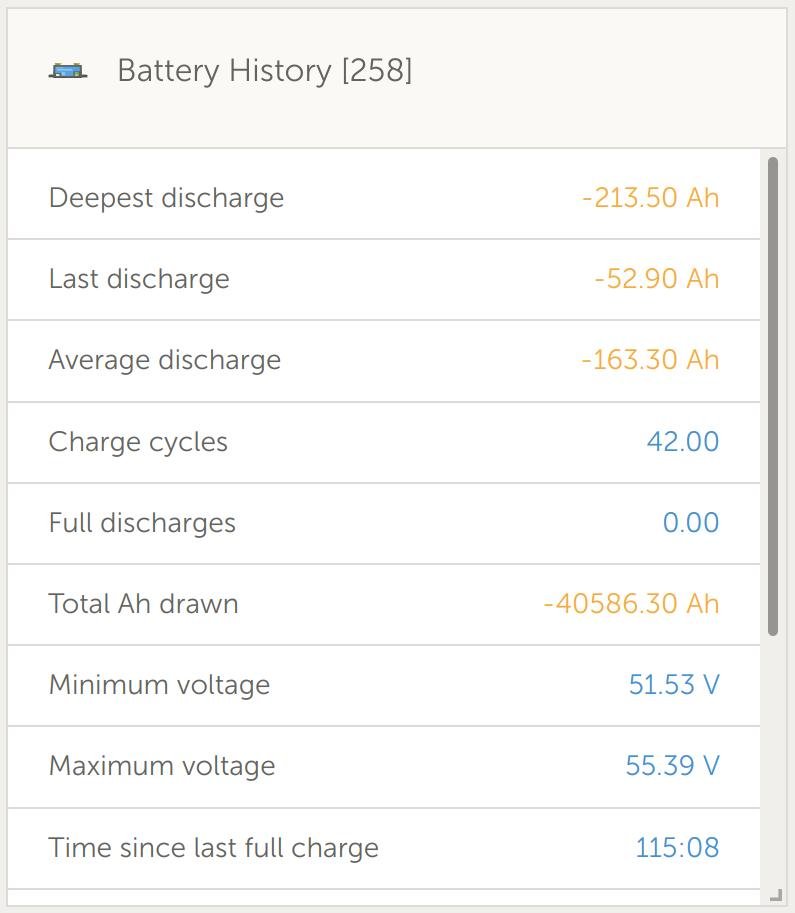Select the Charge cycles row
This screenshot has width=795, height=913.
[383, 442]
